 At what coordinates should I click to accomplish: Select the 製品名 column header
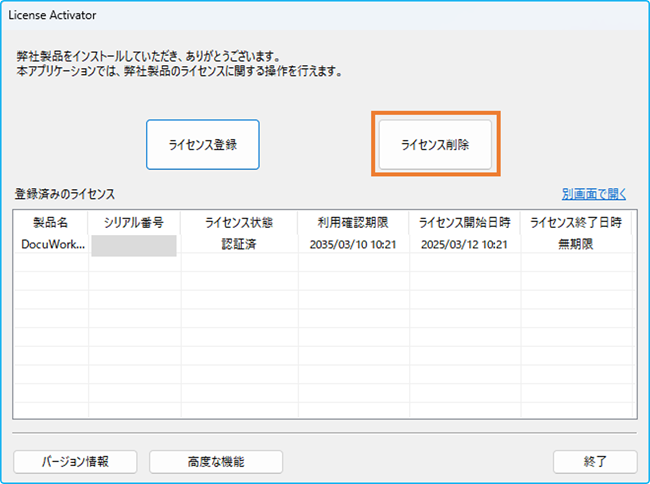point(51,223)
